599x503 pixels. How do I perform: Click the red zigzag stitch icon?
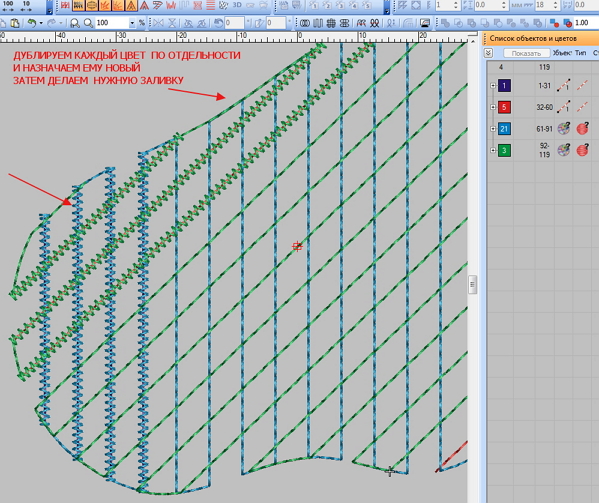tap(171, 5)
